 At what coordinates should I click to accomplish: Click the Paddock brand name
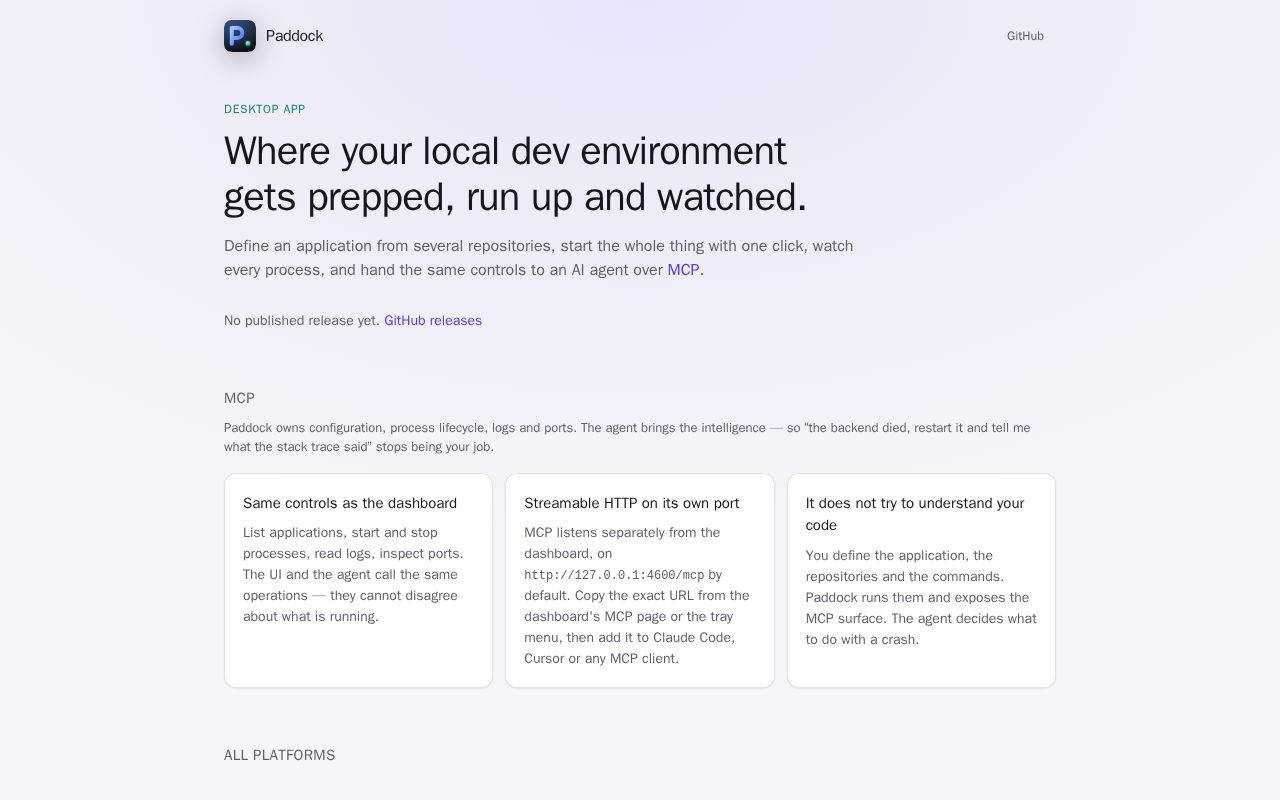pyautogui.click(x=294, y=36)
